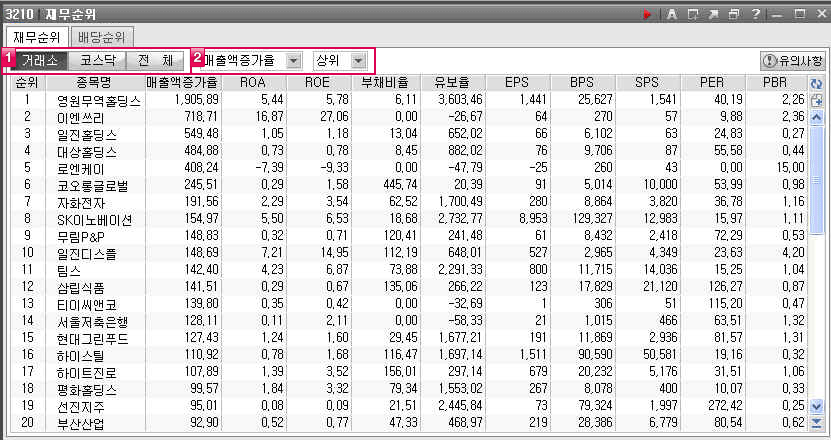Select stock 현대그린푸드 in the list
The height and width of the screenshot is (440, 831).
pos(93,338)
